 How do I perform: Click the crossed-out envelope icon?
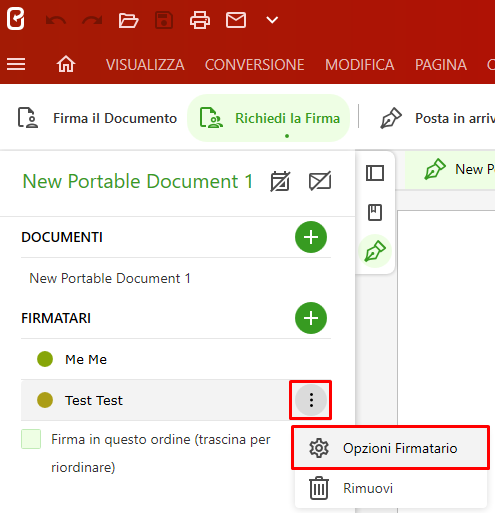coord(320,181)
